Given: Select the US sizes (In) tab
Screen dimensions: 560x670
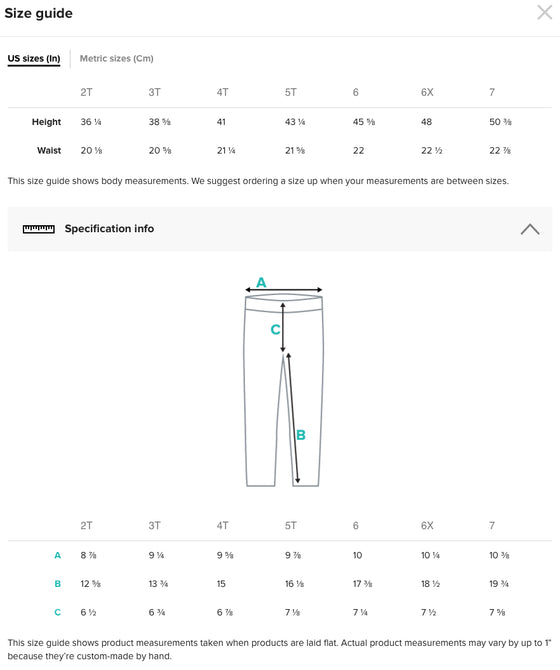Looking at the screenshot, I should [34, 59].
